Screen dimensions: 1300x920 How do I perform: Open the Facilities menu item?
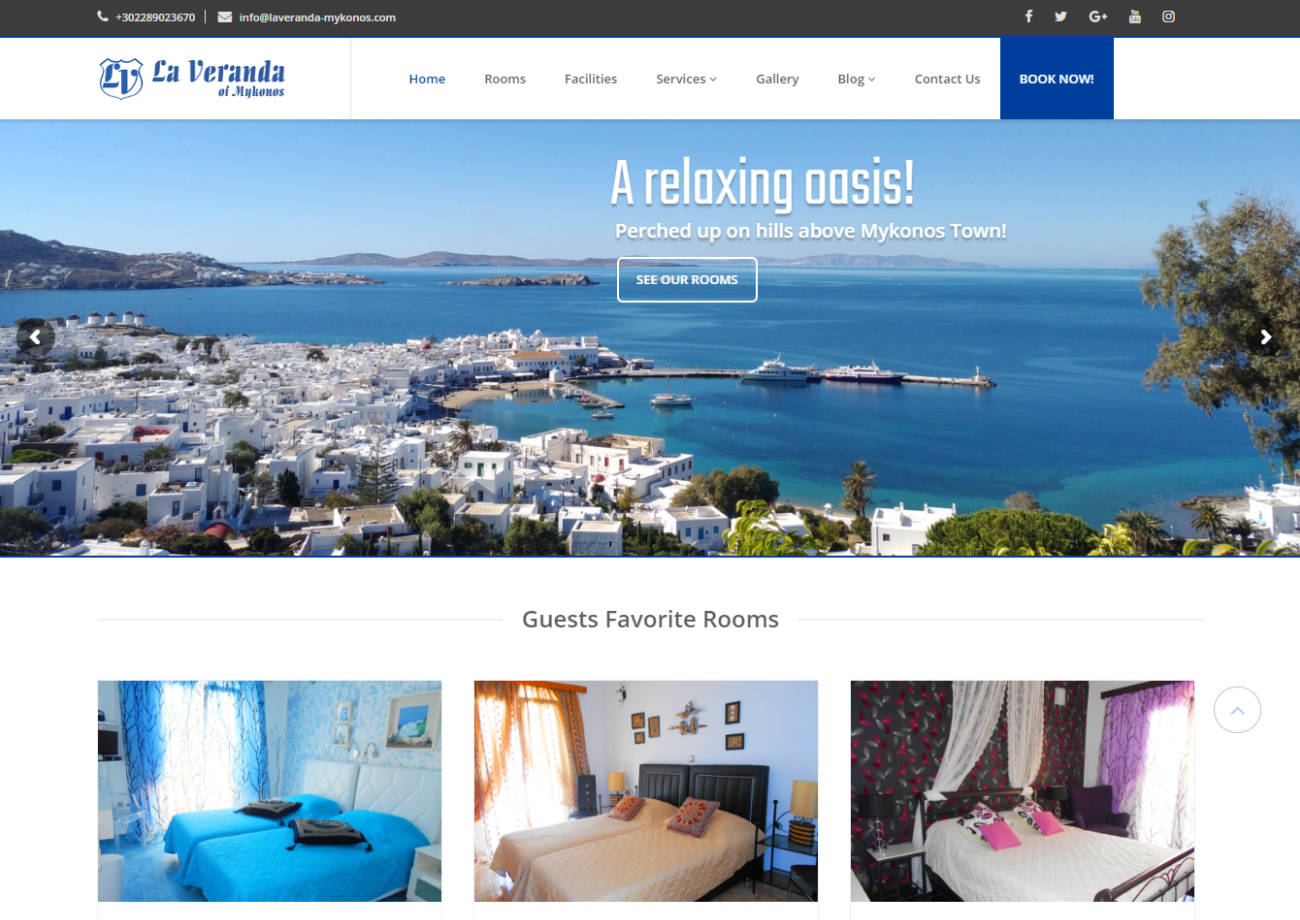click(x=591, y=79)
